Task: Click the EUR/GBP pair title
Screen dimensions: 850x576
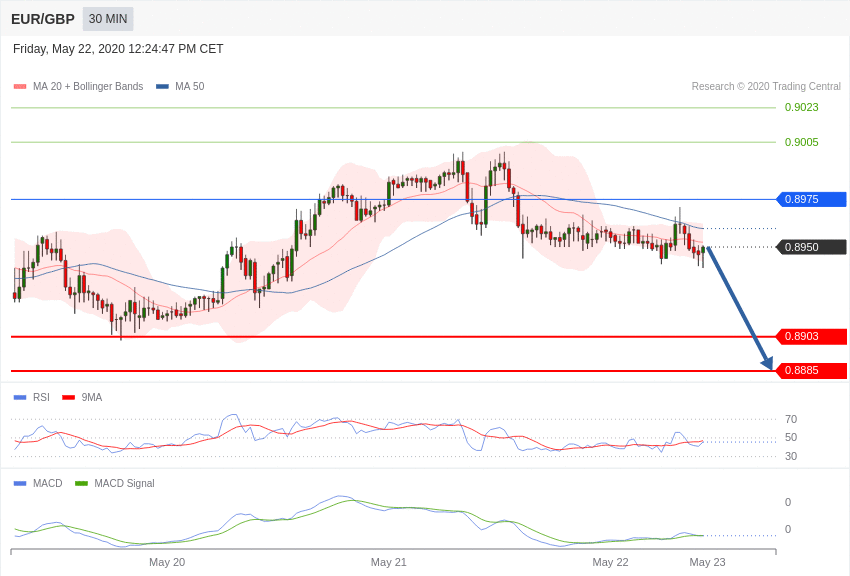Action: (x=43, y=20)
